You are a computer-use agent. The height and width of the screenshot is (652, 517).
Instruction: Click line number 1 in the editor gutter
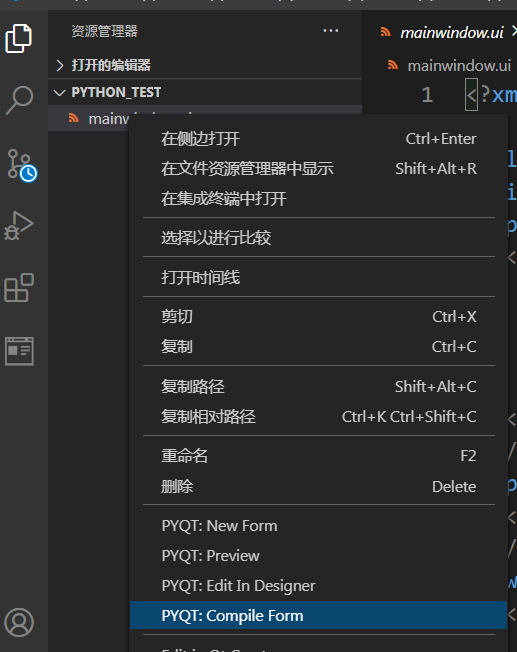coord(427,95)
